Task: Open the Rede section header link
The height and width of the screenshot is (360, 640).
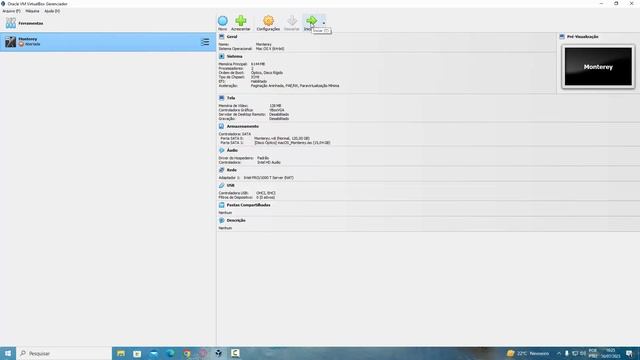Action: [231, 170]
